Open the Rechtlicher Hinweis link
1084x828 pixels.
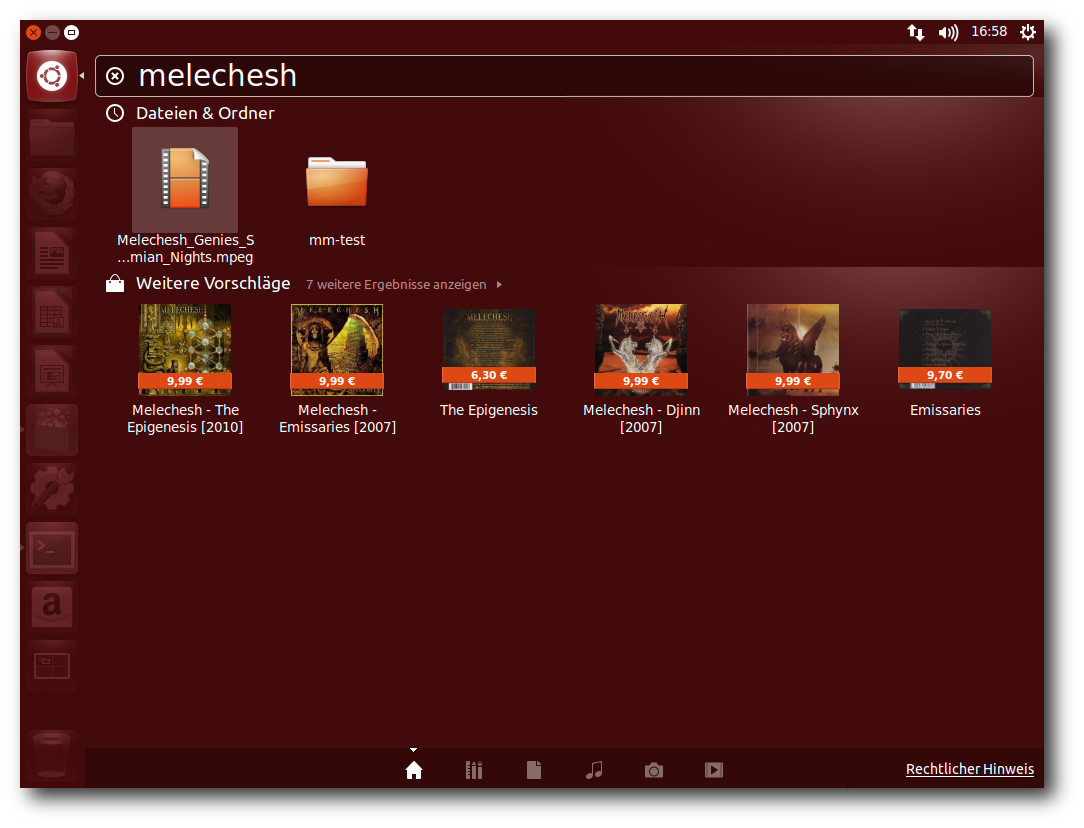coord(970,769)
